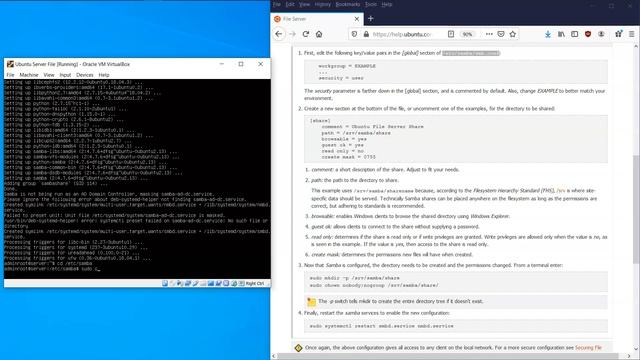Open the Firefox account icon
Viewport: 640px width, 360px height.
point(601,34)
